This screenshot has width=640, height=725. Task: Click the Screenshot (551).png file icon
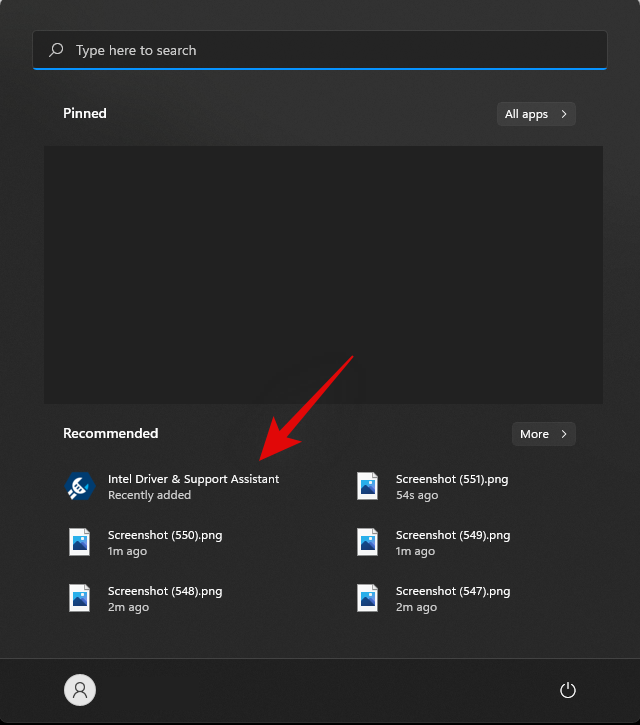coord(368,486)
